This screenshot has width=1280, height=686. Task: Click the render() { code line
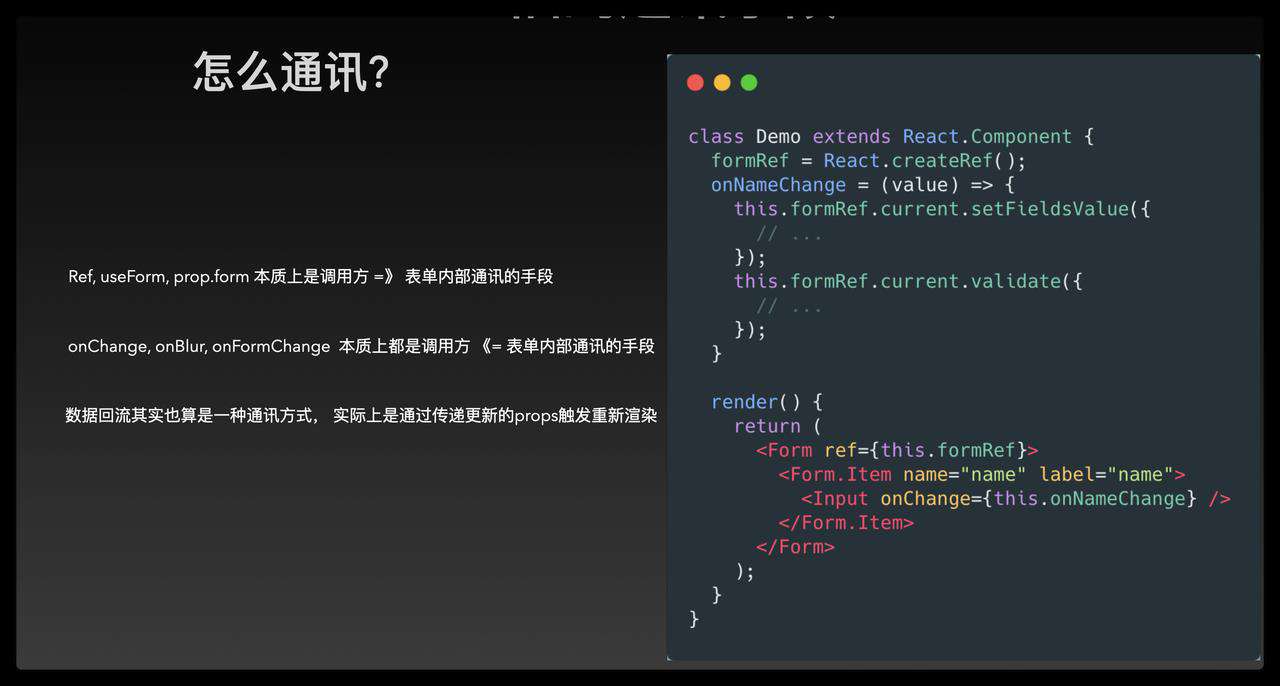point(766,402)
